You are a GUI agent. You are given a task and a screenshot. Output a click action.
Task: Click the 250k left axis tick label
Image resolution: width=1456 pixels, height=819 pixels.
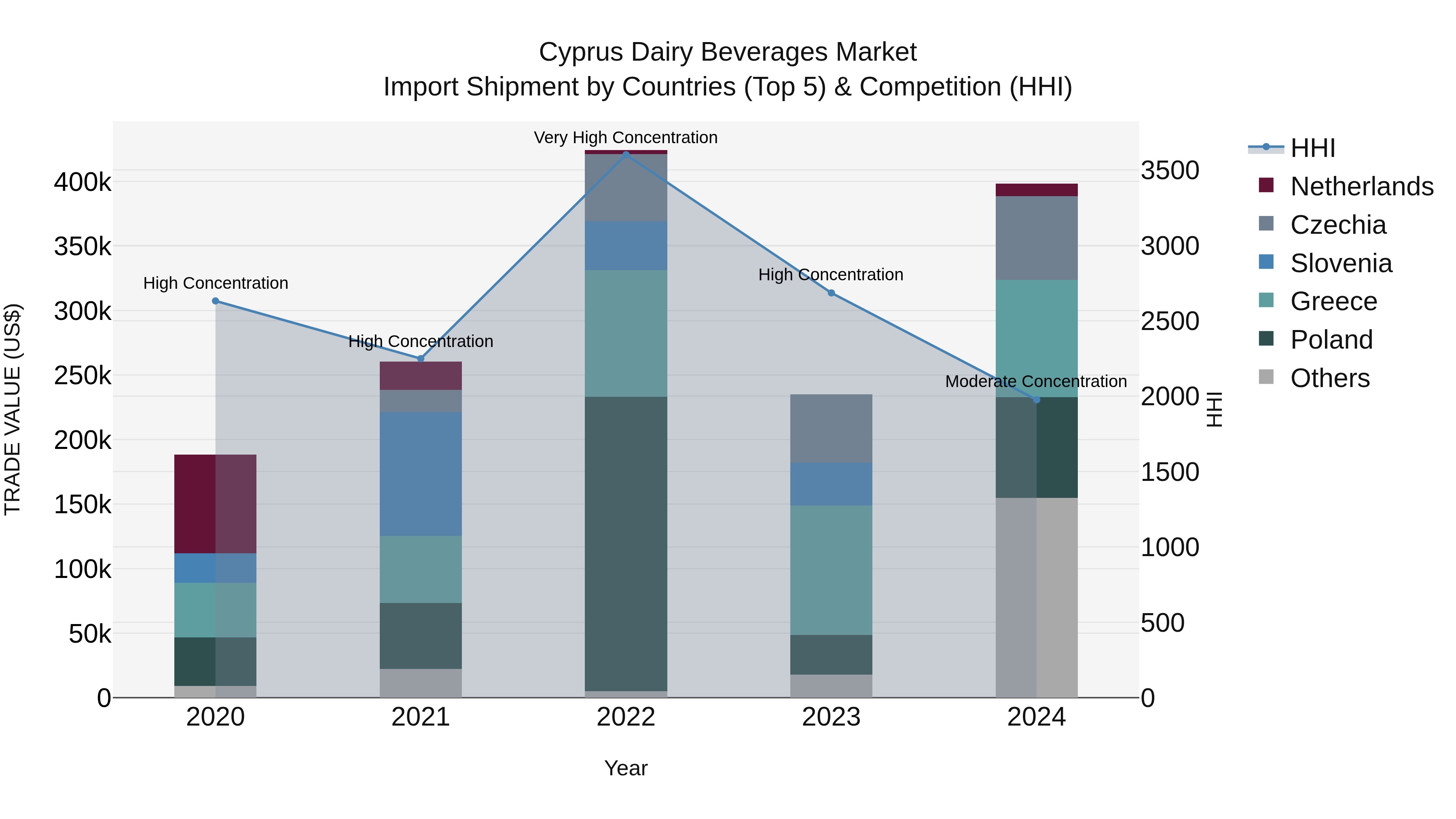point(83,375)
